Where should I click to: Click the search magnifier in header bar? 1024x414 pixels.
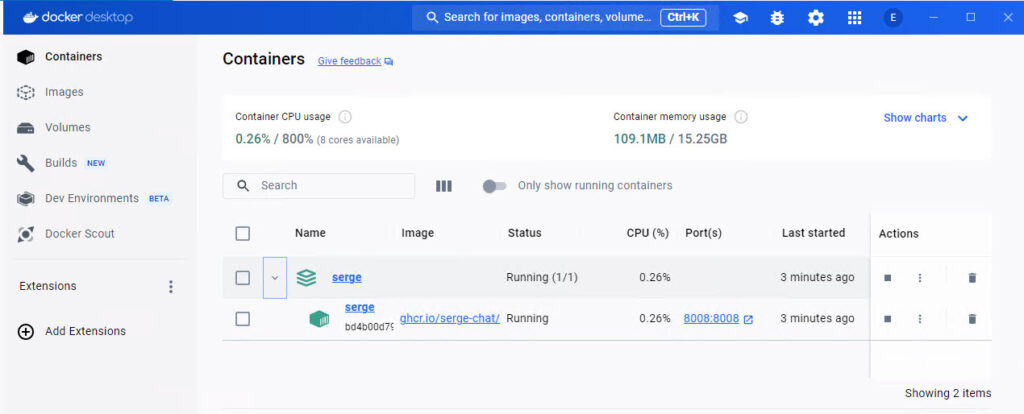tap(432, 18)
